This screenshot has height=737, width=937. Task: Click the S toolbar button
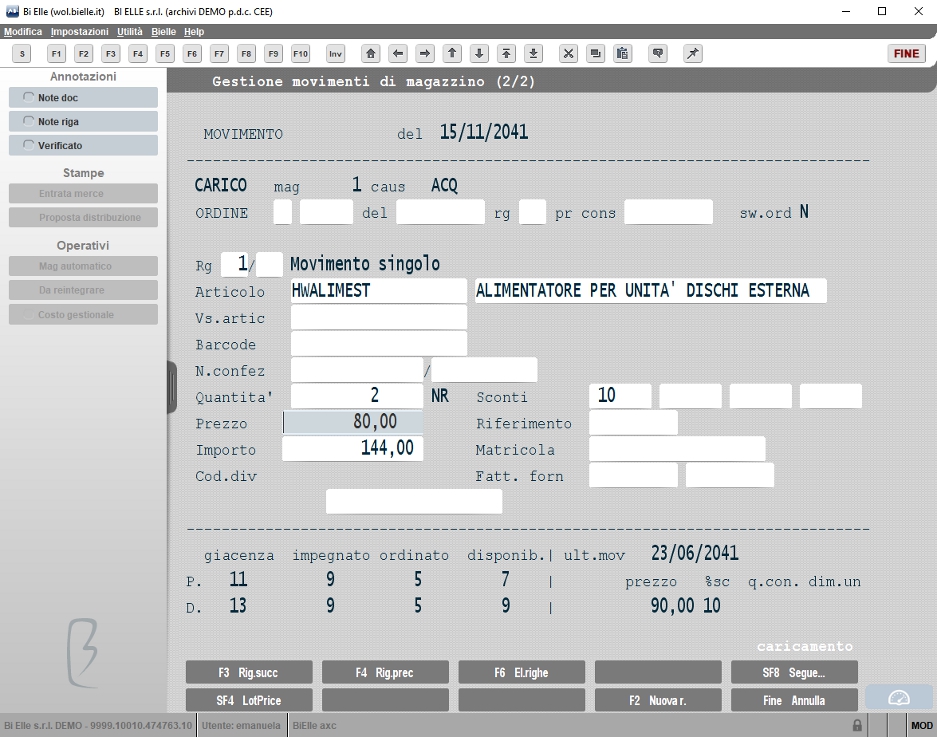[22, 54]
